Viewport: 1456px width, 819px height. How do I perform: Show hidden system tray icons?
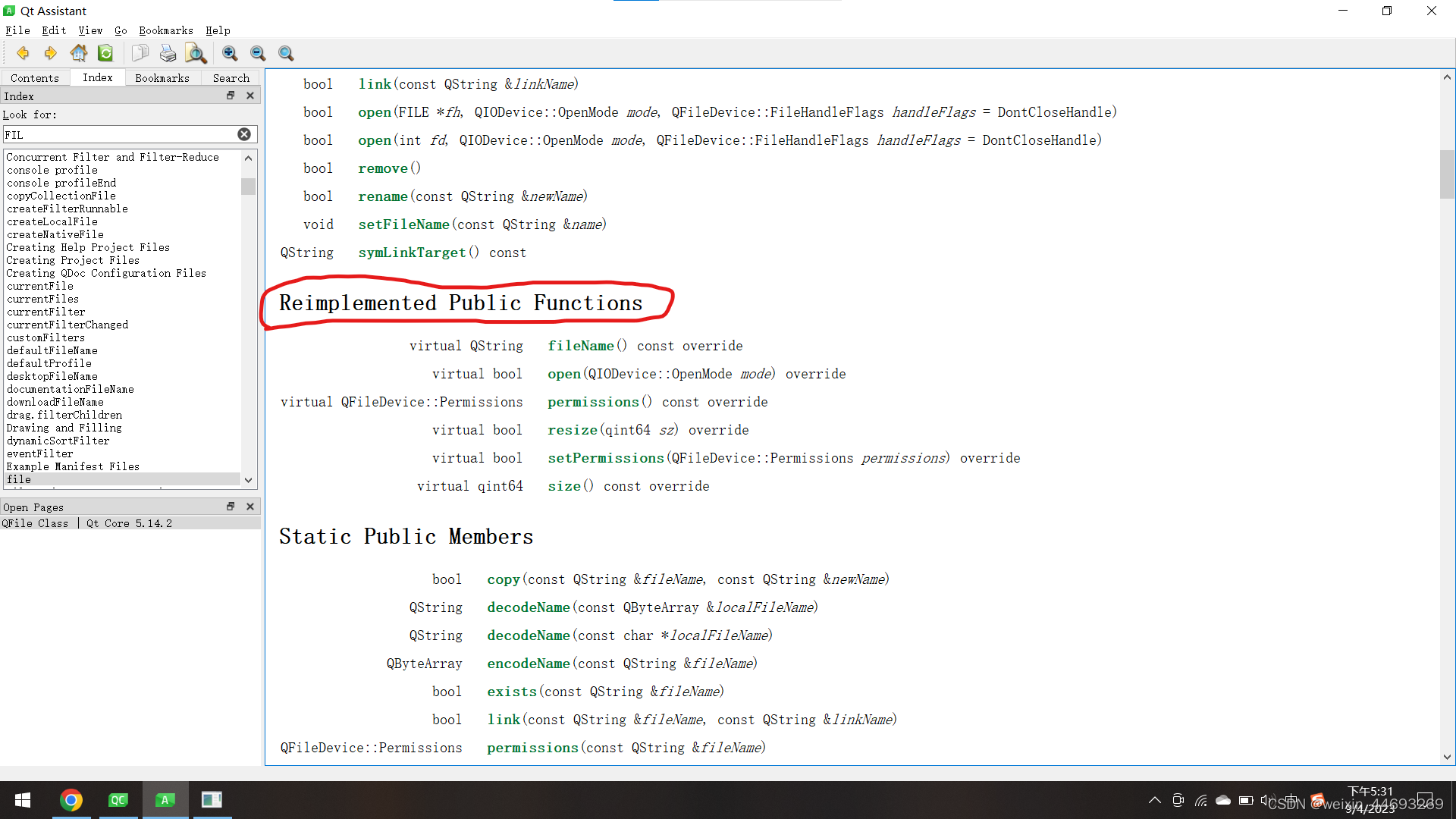tap(1154, 800)
